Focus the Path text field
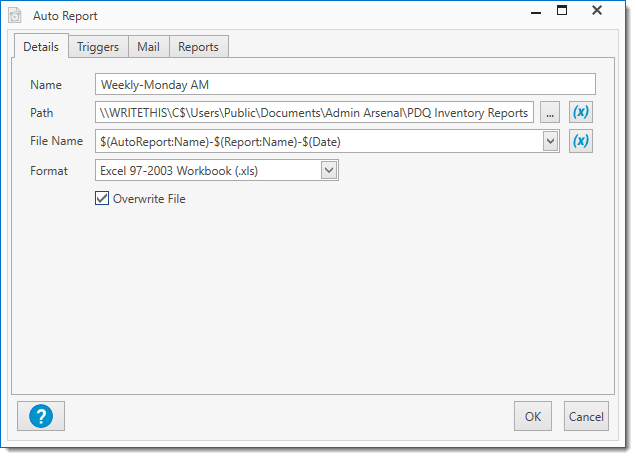Image resolution: width=636 pixels, height=458 pixels. point(315,113)
